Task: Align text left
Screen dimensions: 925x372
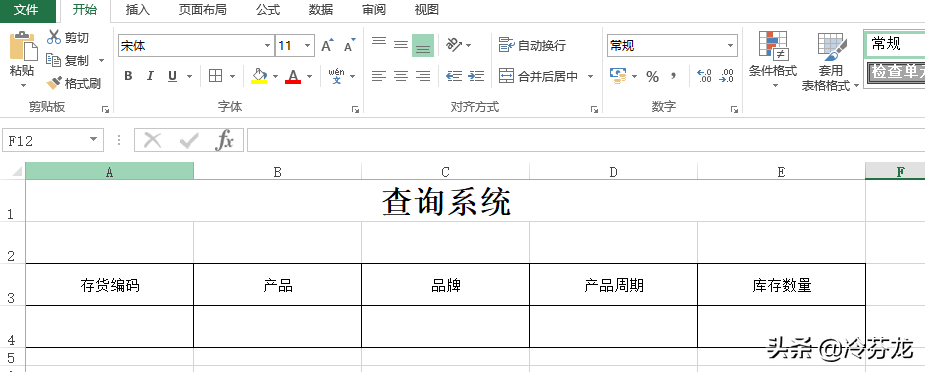Action: point(379,76)
